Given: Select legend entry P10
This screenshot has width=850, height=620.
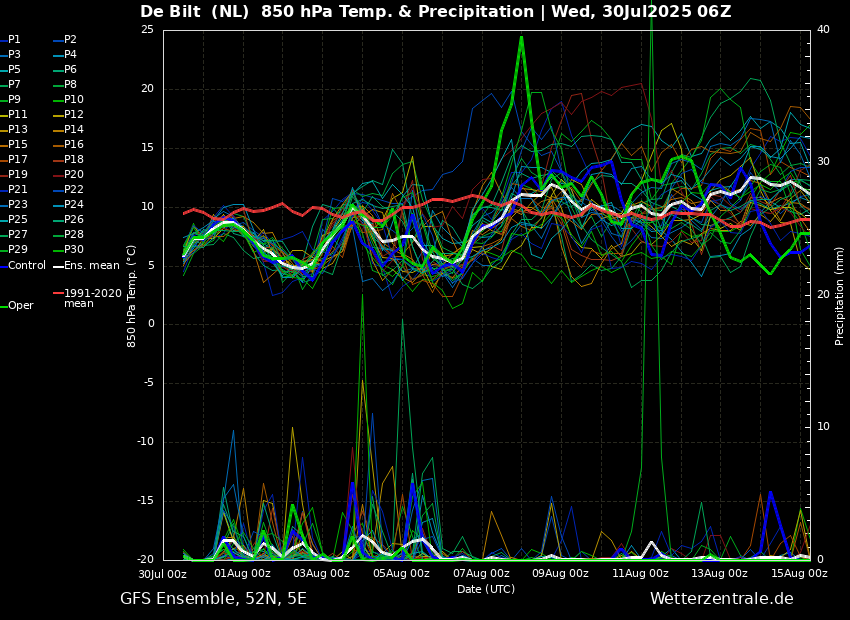Looking at the screenshot, I should [74, 99].
